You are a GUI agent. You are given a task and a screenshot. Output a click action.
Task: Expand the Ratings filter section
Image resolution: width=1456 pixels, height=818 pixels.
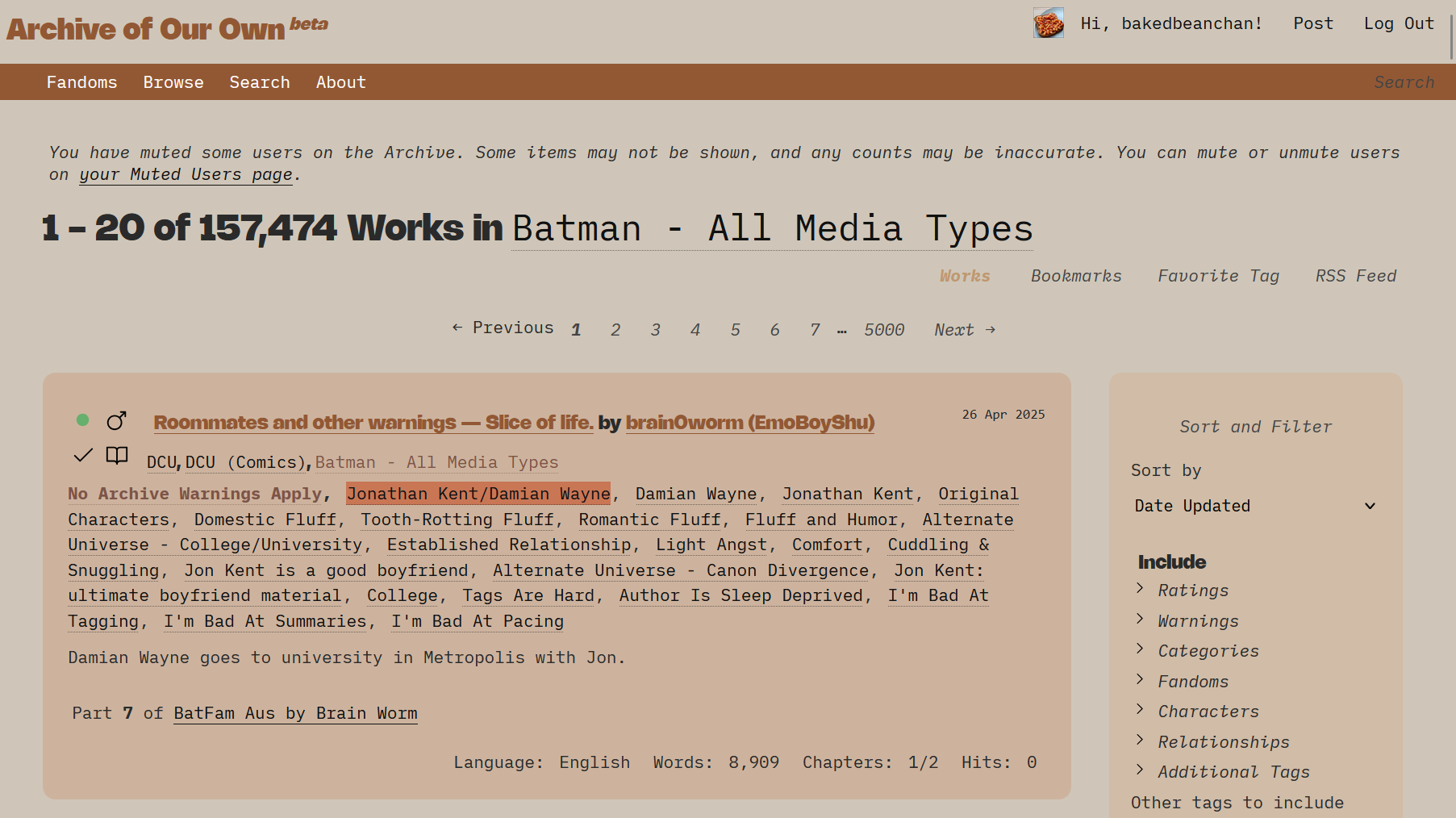[1193, 591]
